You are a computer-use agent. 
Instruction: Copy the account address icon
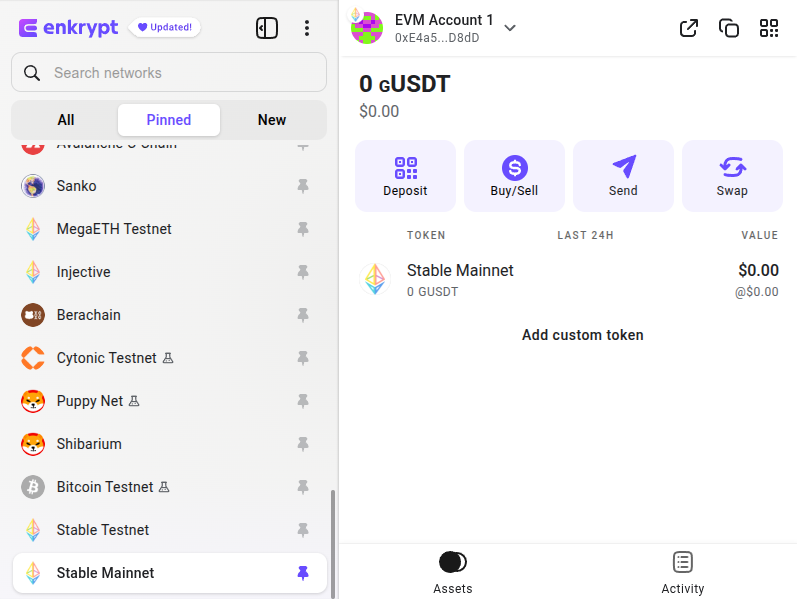tap(729, 28)
